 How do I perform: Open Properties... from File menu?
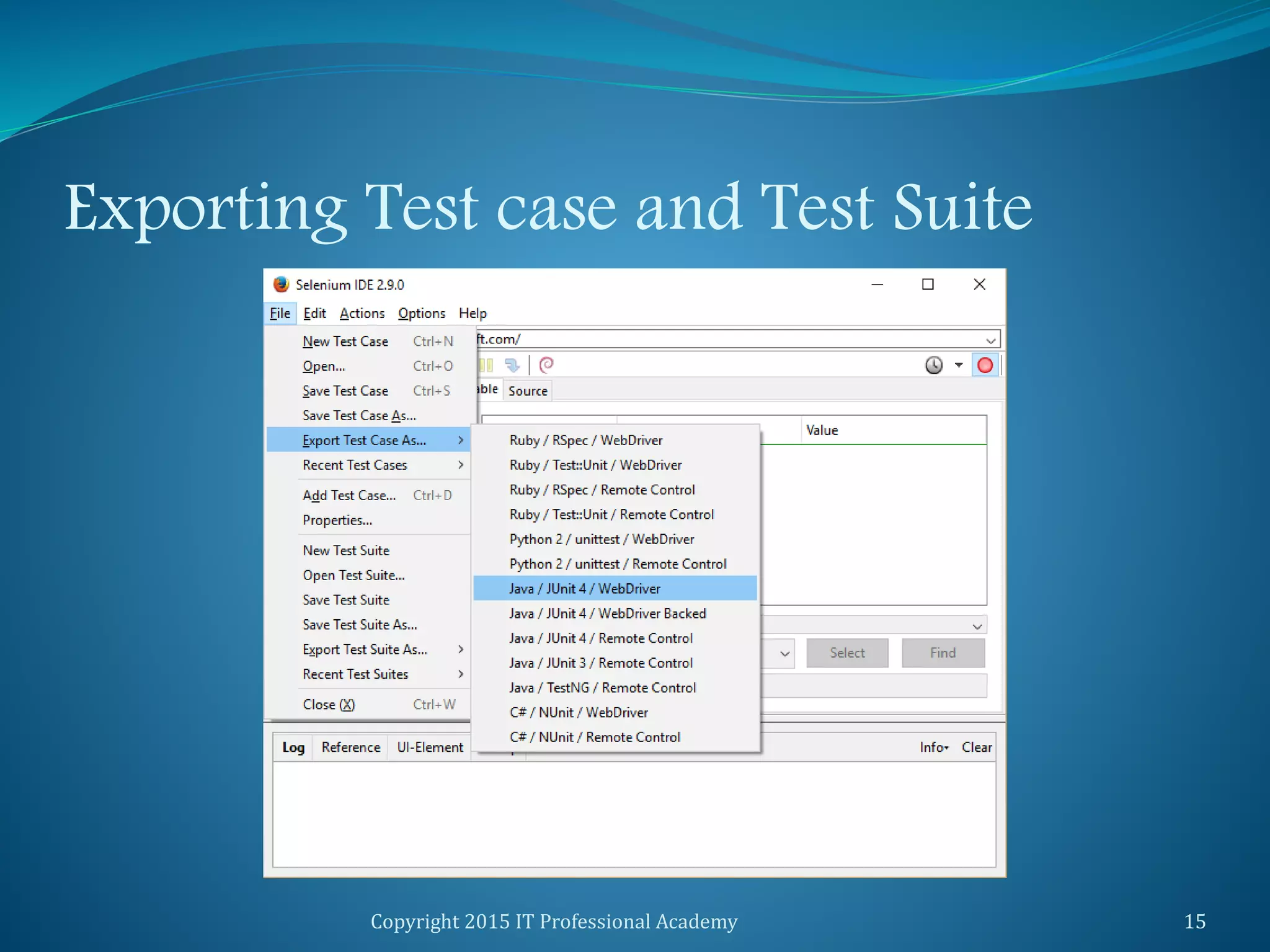(x=370, y=520)
